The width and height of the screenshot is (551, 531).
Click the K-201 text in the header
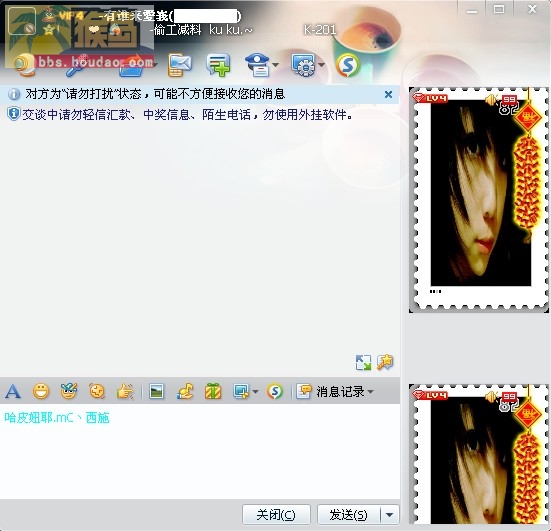click(320, 30)
